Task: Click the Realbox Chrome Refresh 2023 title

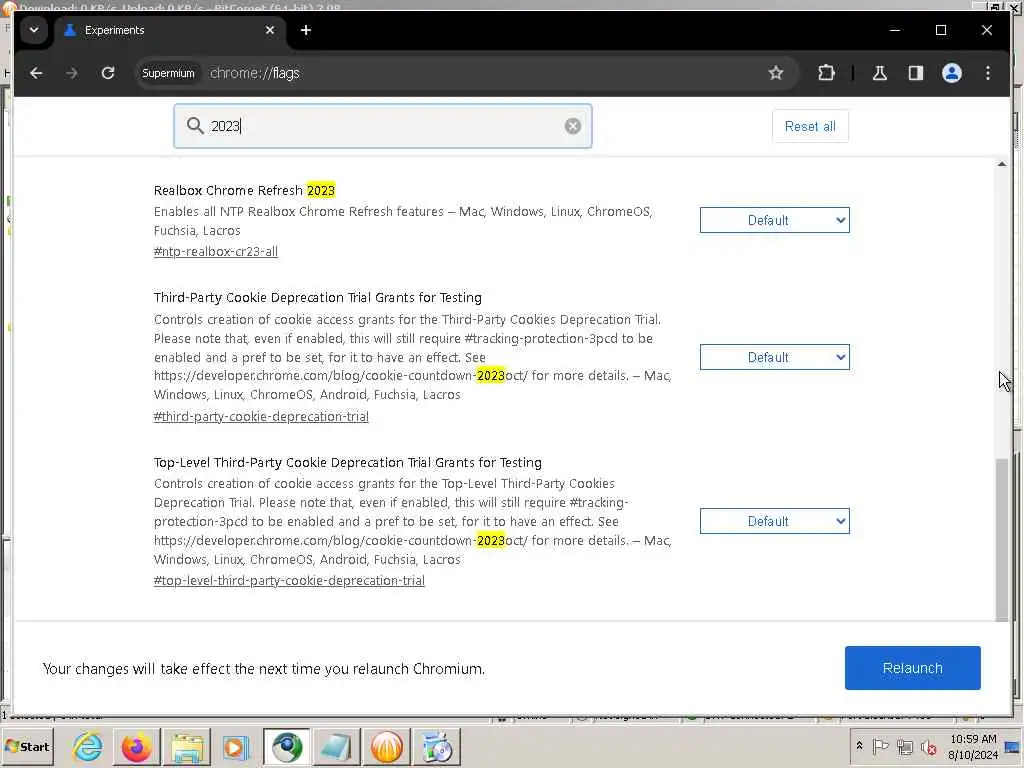Action: coord(244,190)
